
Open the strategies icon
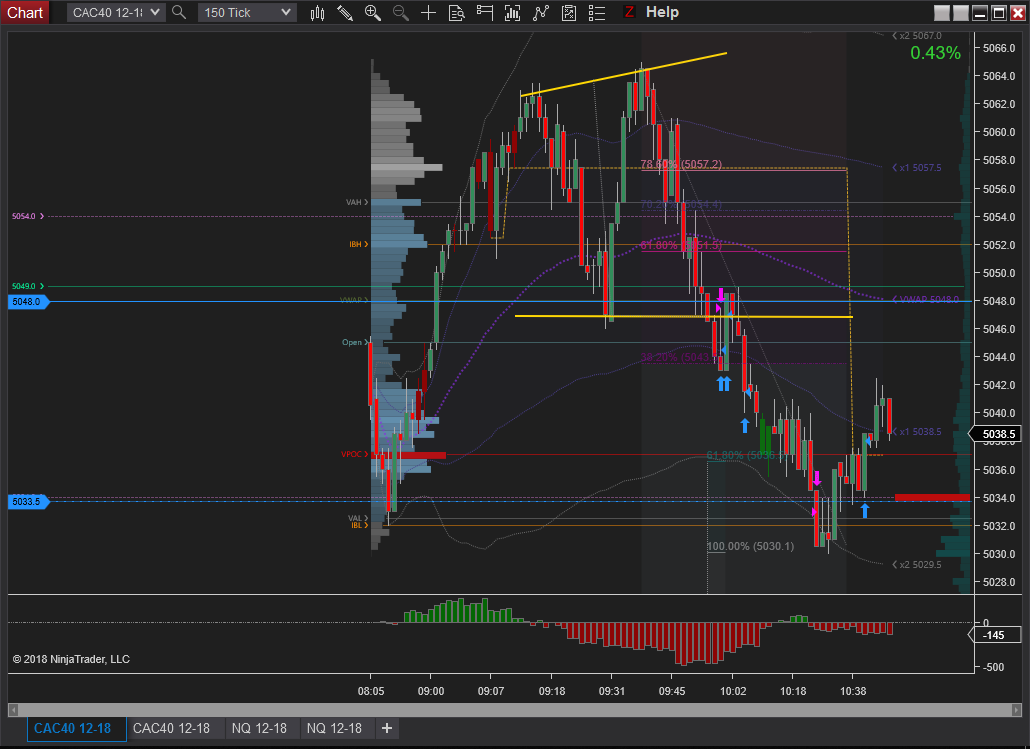point(569,12)
